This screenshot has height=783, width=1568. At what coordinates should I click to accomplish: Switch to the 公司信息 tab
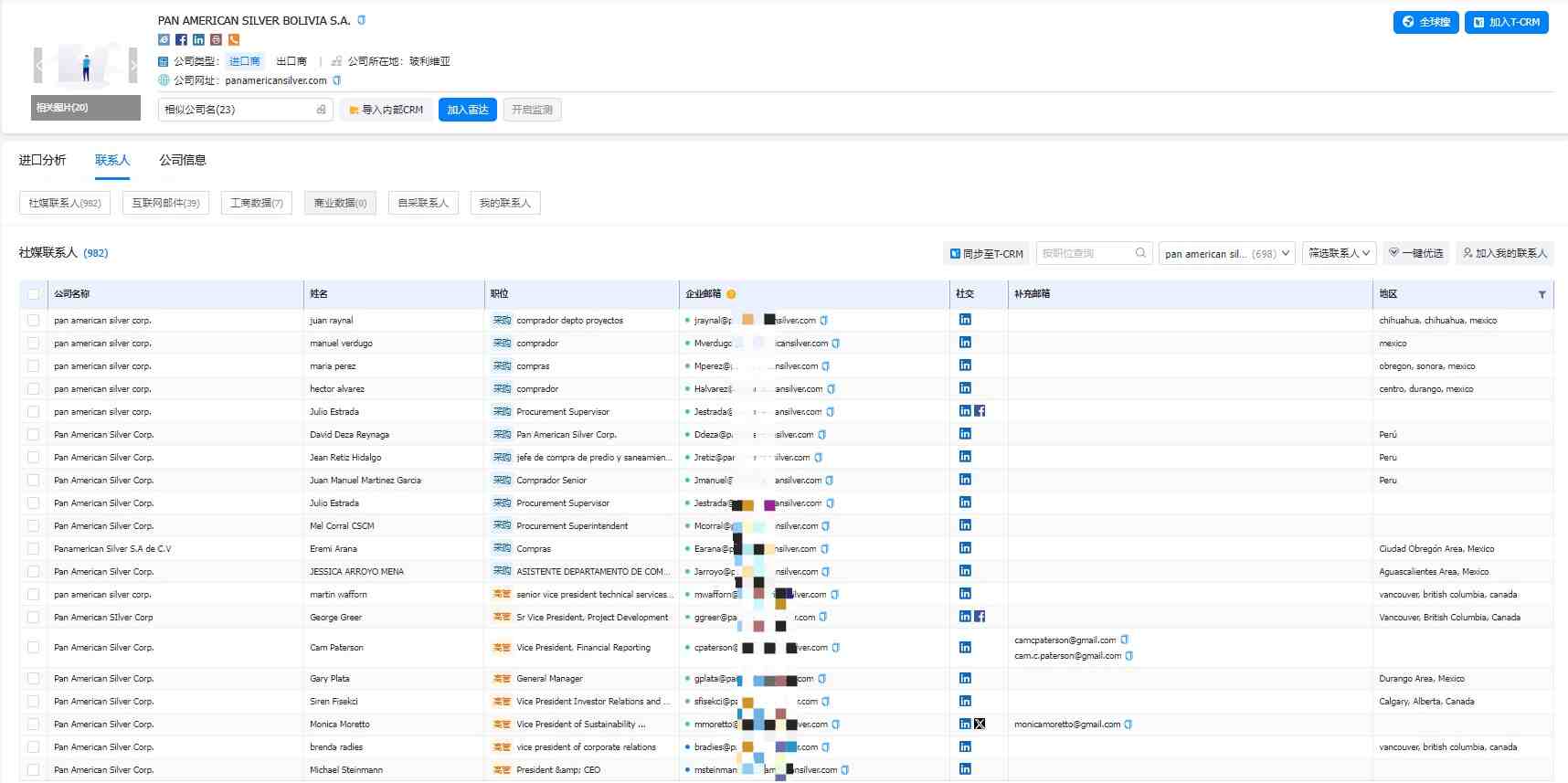[x=183, y=160]
